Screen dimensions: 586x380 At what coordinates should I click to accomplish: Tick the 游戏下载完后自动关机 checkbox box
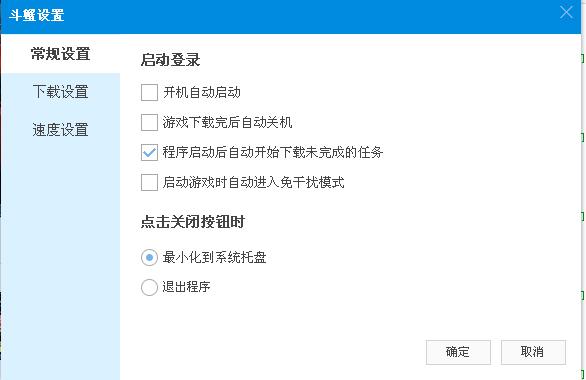149,122
